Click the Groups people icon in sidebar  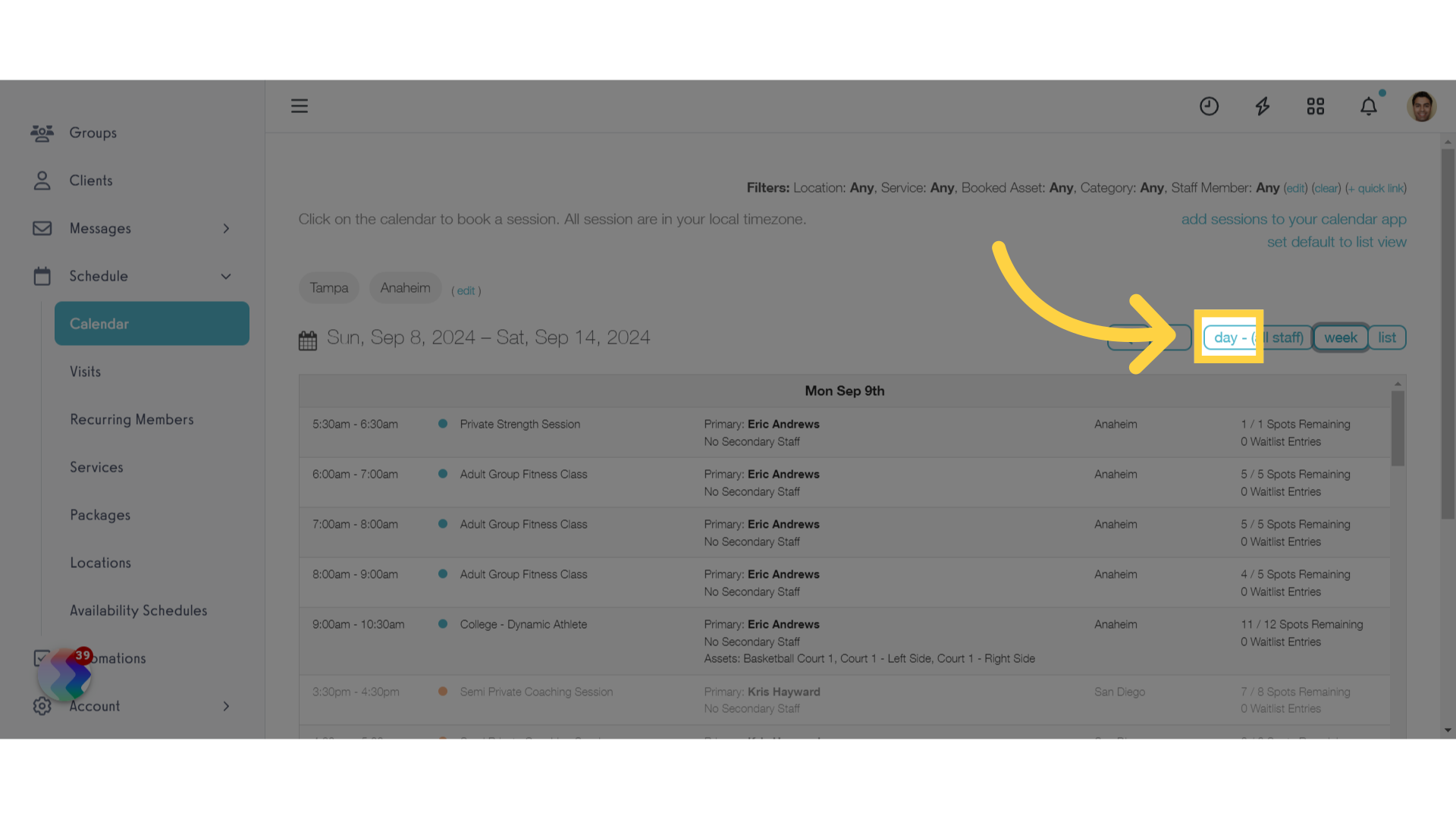(x=42, y=133)
